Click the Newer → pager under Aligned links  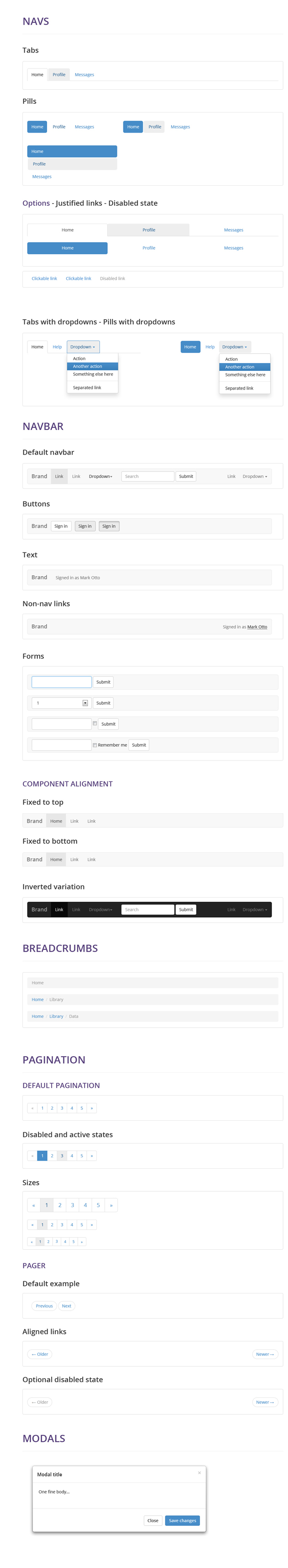click(x=265, y=1354)
